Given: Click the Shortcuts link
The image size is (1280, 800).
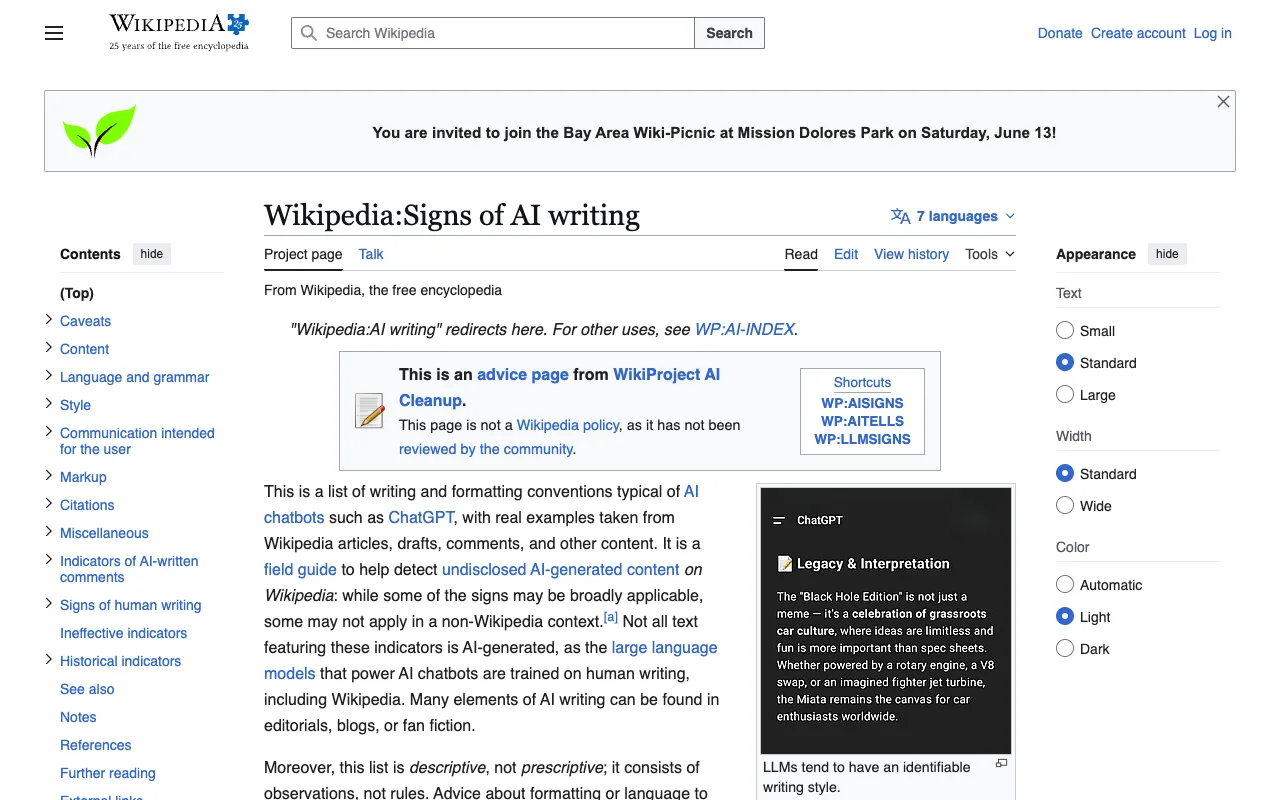Looking at the screenshot, I should (x=862, y=382).
